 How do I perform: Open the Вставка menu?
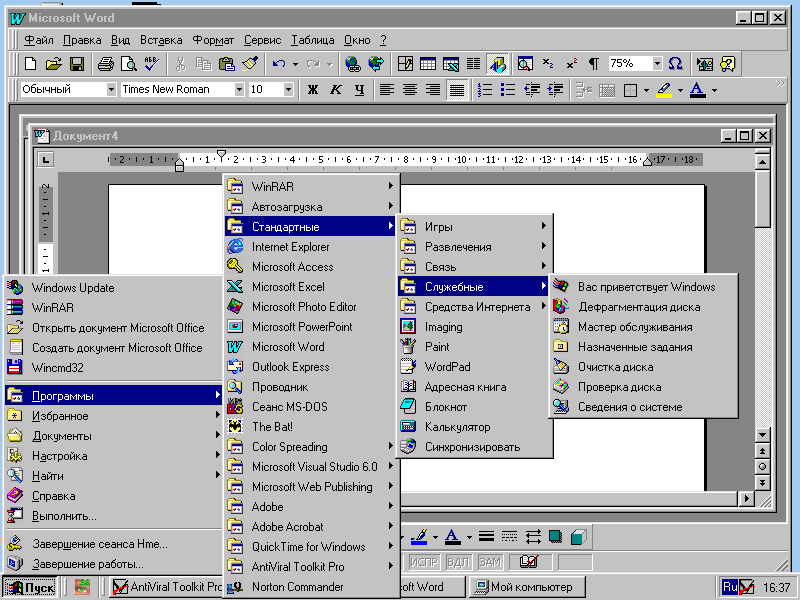pos(161,40)
